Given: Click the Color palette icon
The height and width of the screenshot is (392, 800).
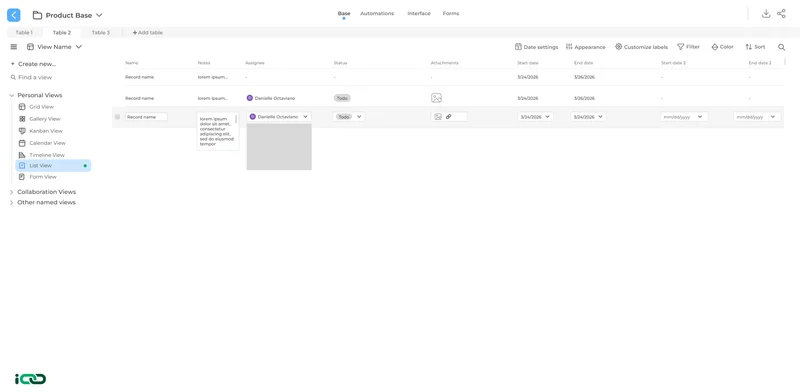Looking at the screenshot, I should pyautogui.click(x=715, y=47).
